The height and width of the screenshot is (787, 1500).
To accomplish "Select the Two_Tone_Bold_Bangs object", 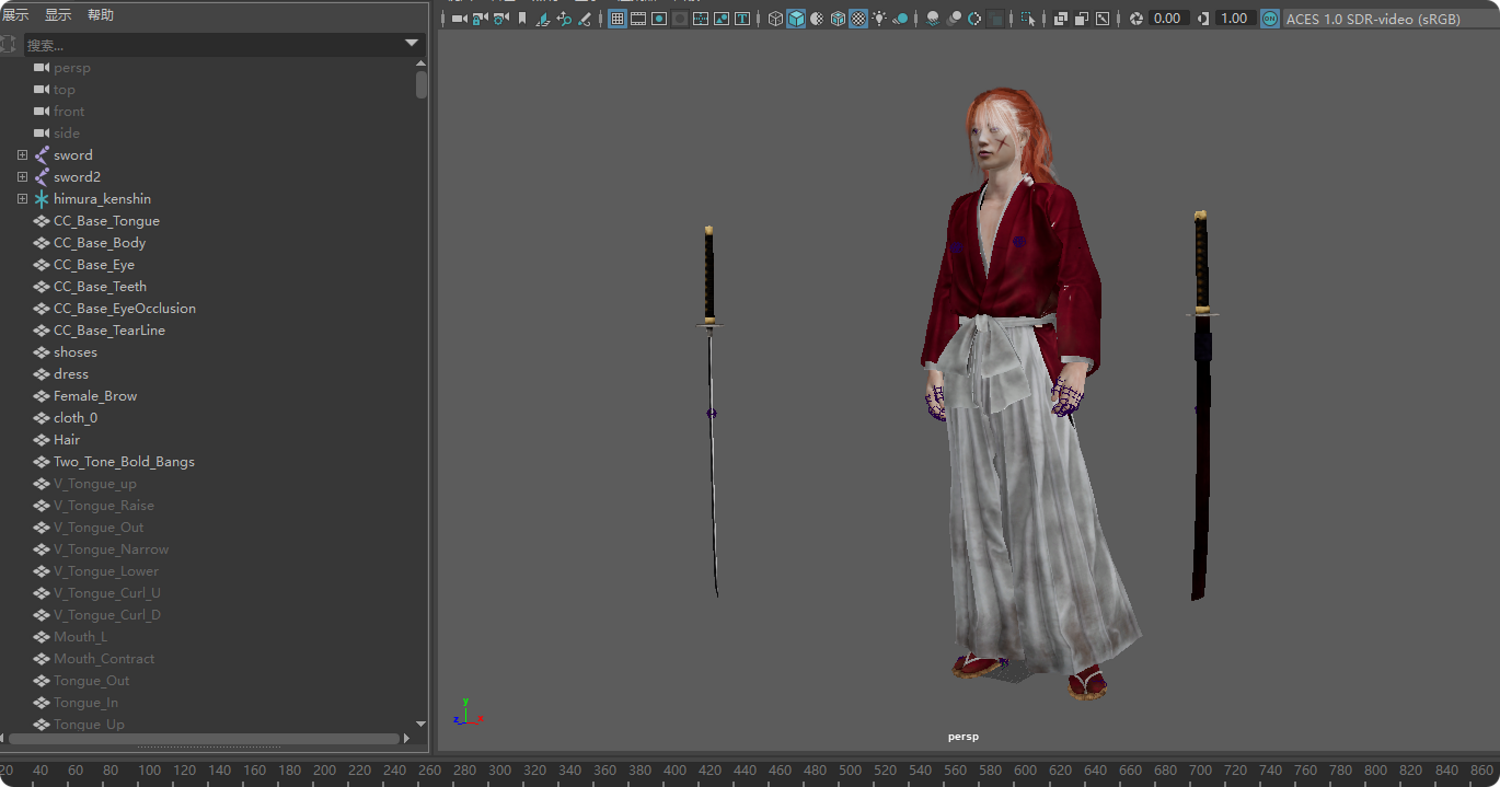I will pos(124,462).
